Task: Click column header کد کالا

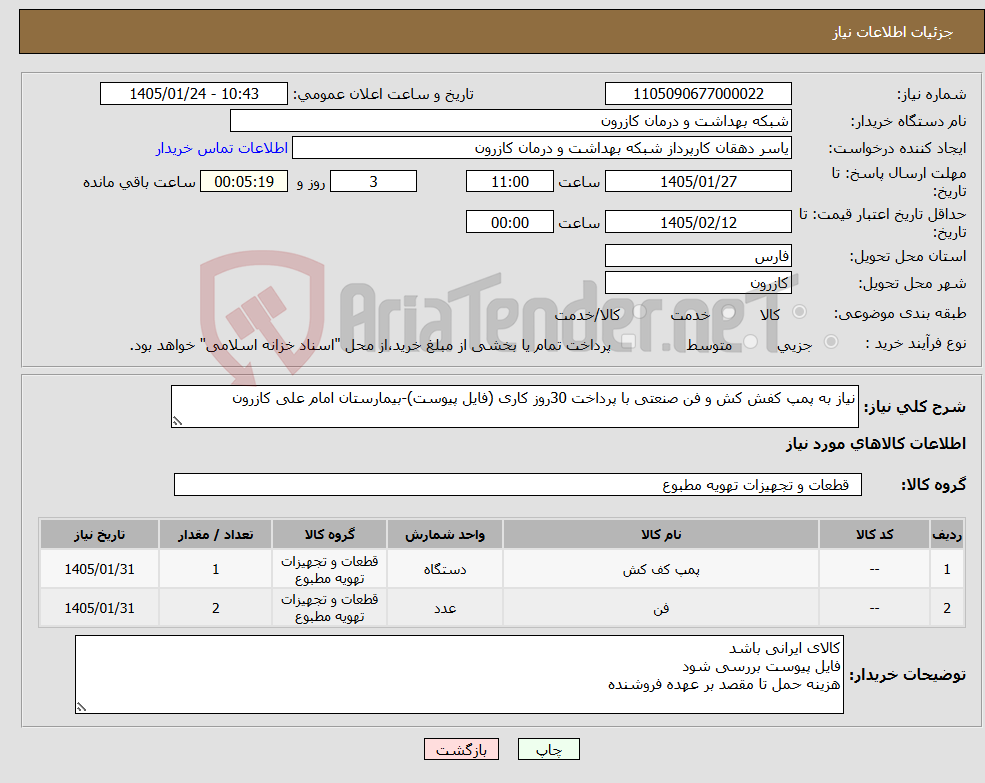Action: click(874, 534)
